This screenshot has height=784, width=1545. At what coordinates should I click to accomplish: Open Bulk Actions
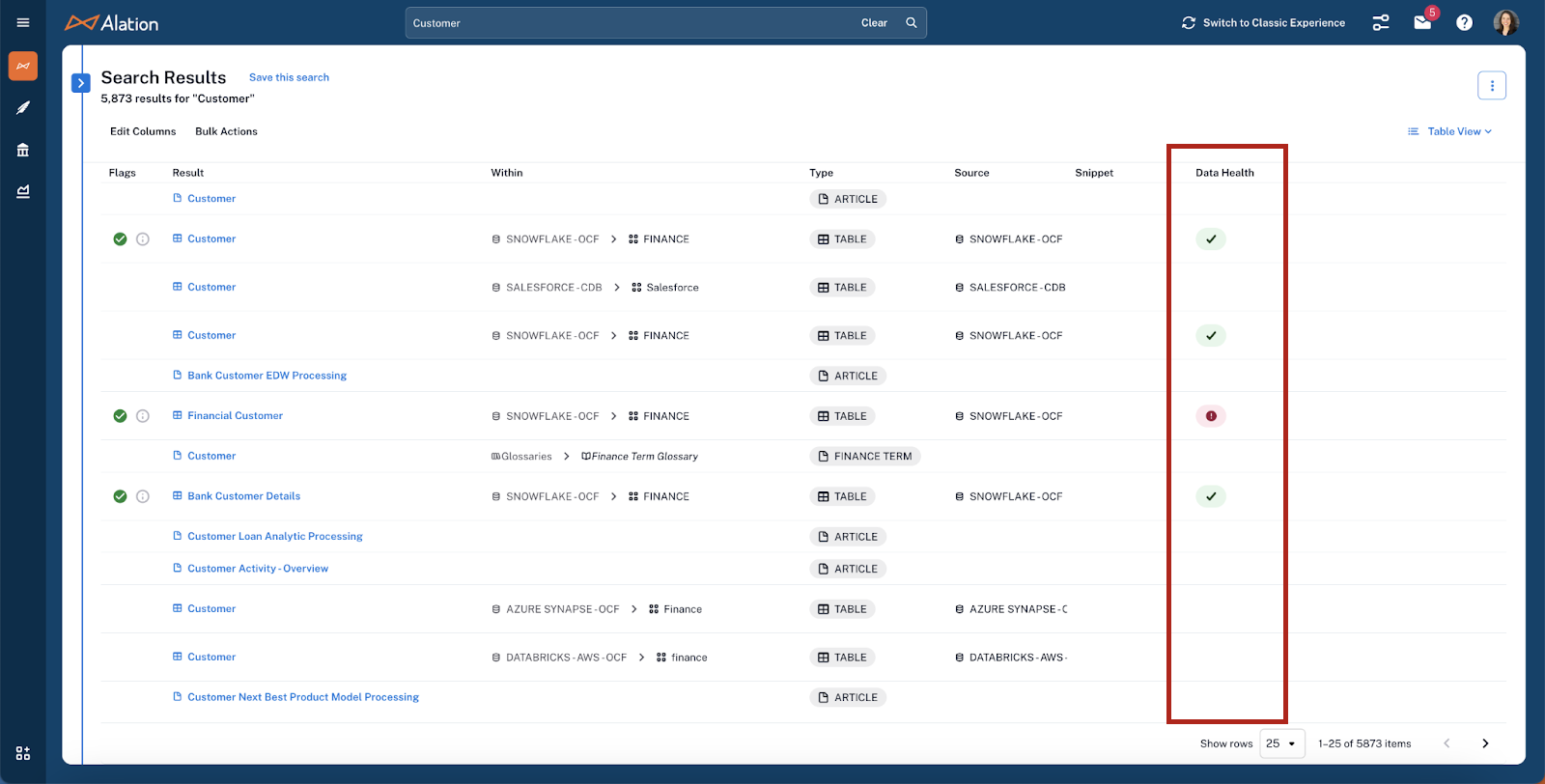pos(226,131)
